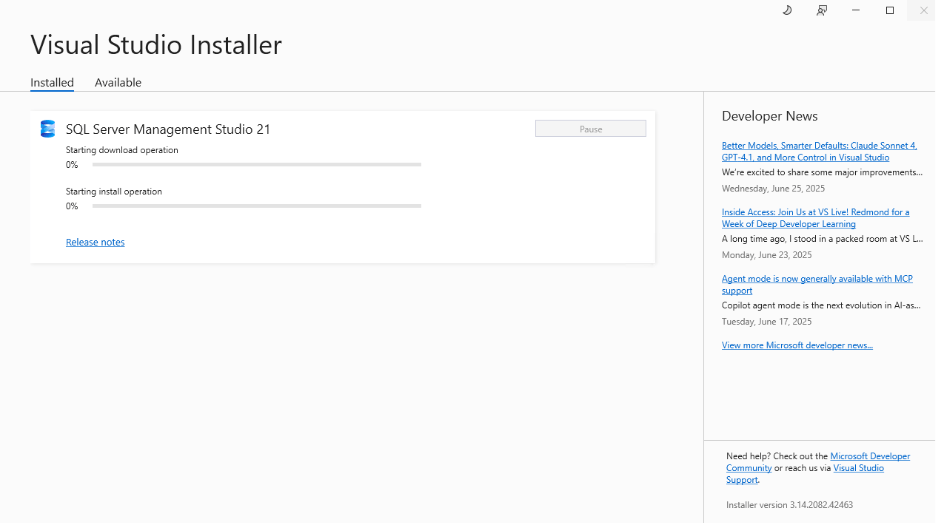Minimize the Visual Studio Installer window
Image resolution: width=936 pixels, height=523 pixels.
(x=856, y=10)
